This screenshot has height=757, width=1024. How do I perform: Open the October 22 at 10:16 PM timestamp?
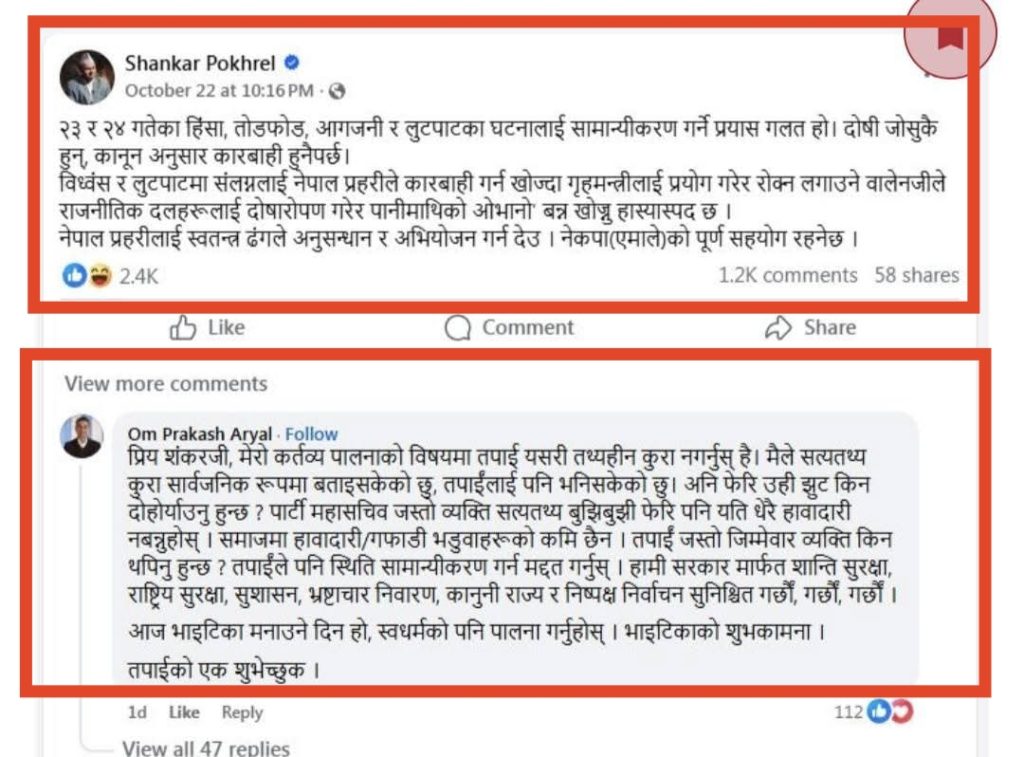[219, 91]
